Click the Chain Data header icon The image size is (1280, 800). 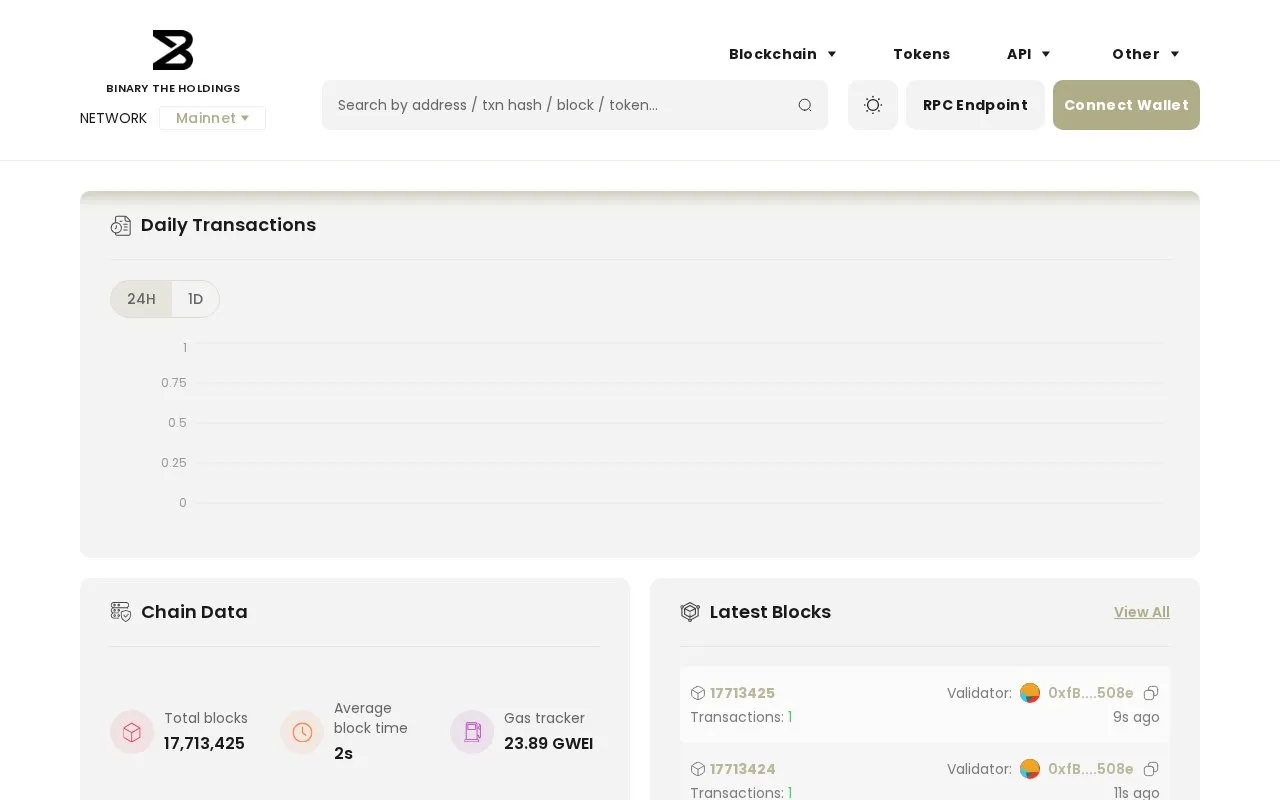(121, 612)
